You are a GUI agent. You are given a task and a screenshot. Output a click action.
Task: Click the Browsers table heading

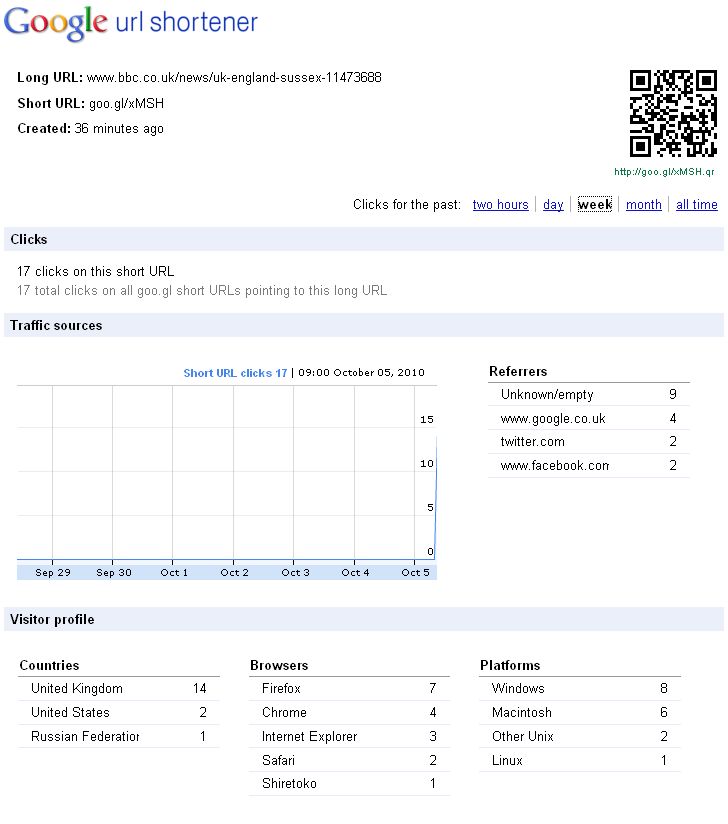tap(279, 665)
